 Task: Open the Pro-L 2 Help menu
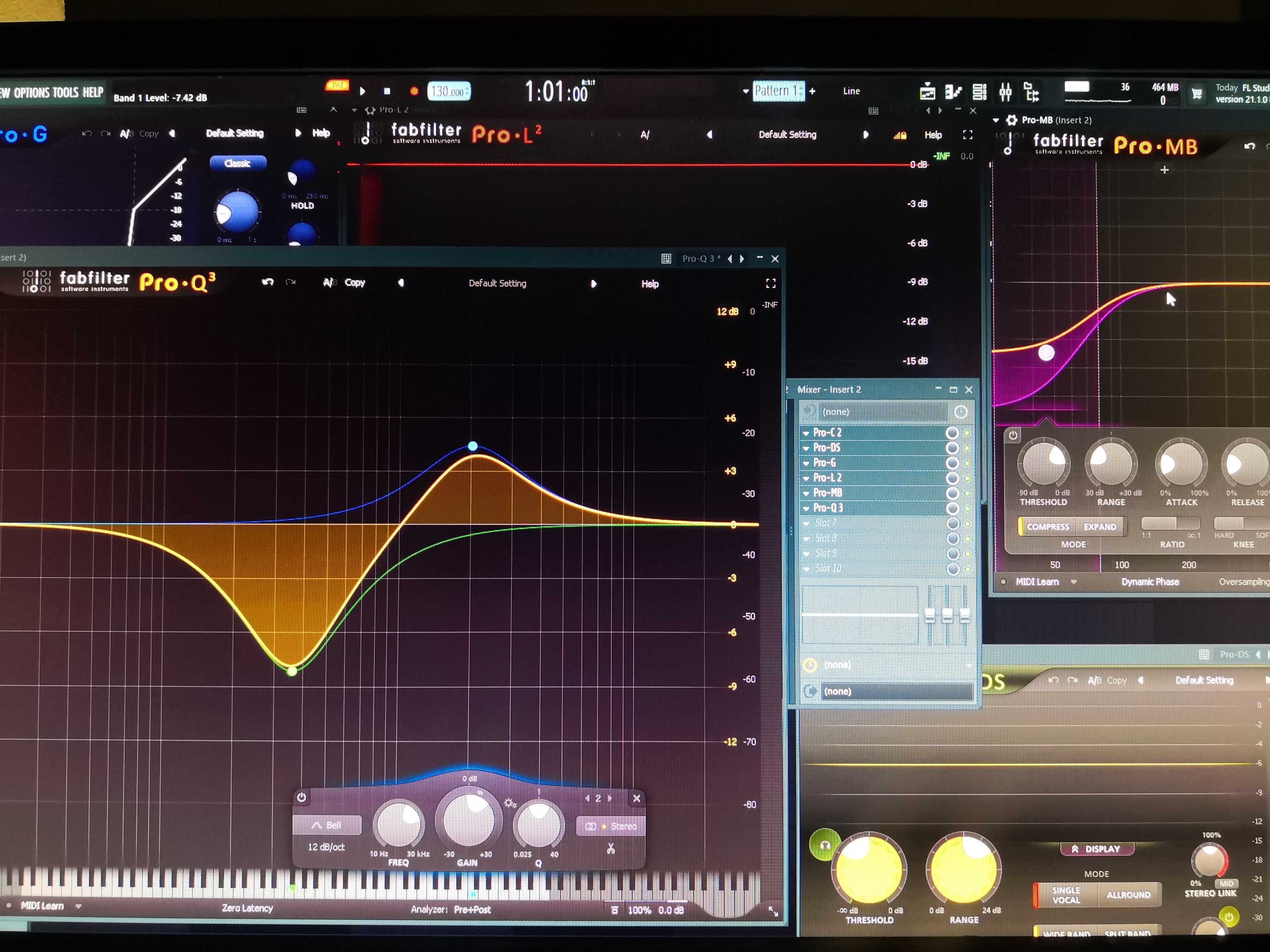tap(933, 135)
